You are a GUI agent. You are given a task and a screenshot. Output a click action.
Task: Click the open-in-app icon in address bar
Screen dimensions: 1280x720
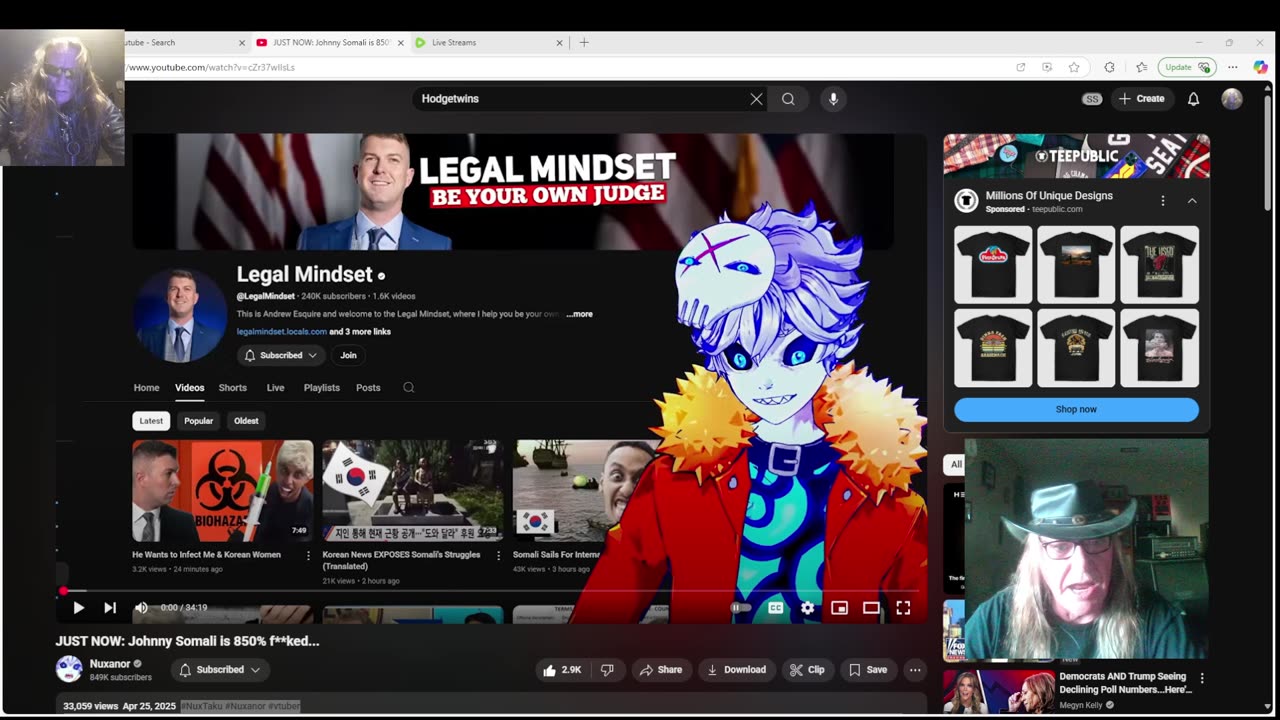[1020, 67]
